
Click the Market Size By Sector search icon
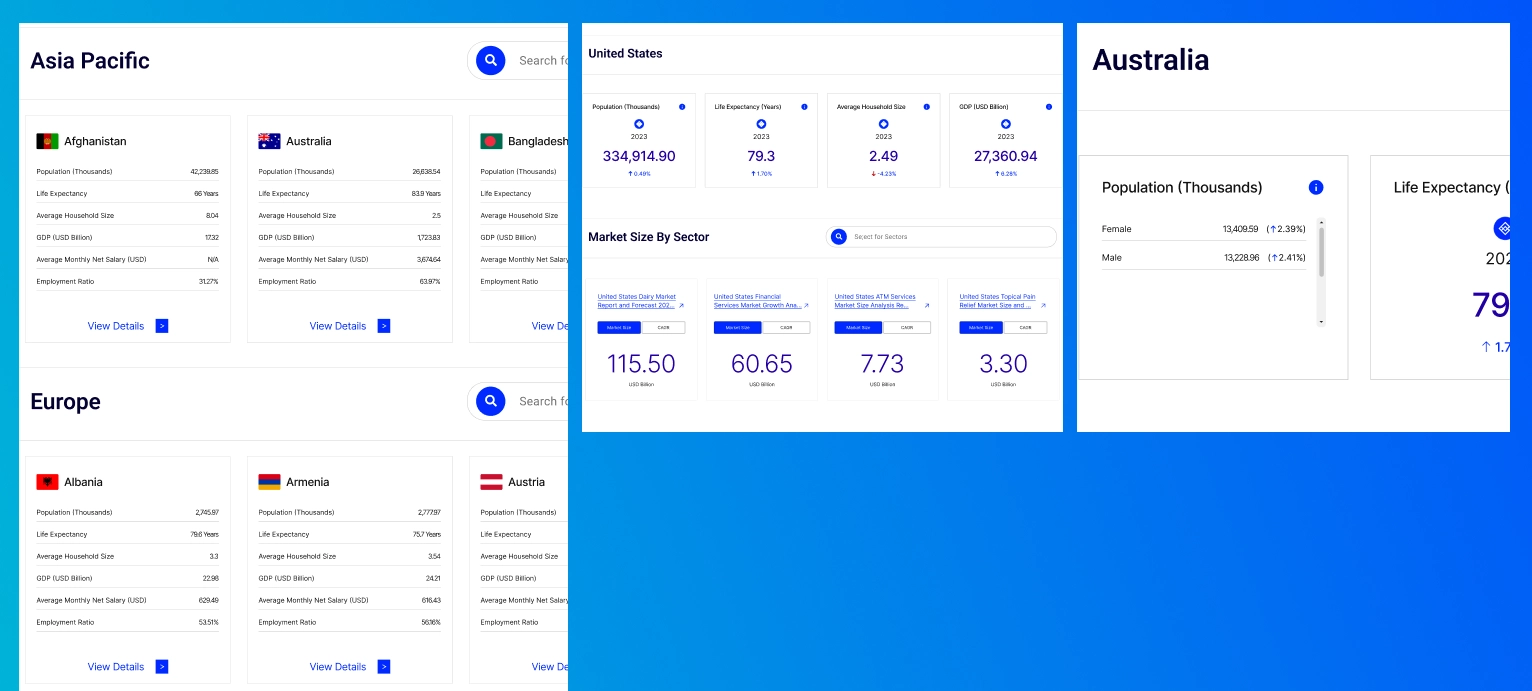(839, 237)
